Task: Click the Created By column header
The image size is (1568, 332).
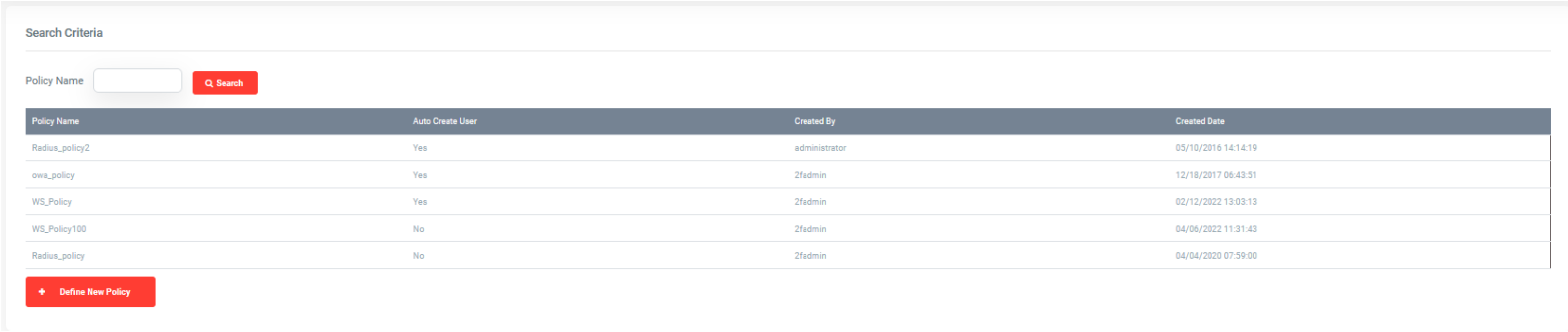Action: tap(814, 121)
